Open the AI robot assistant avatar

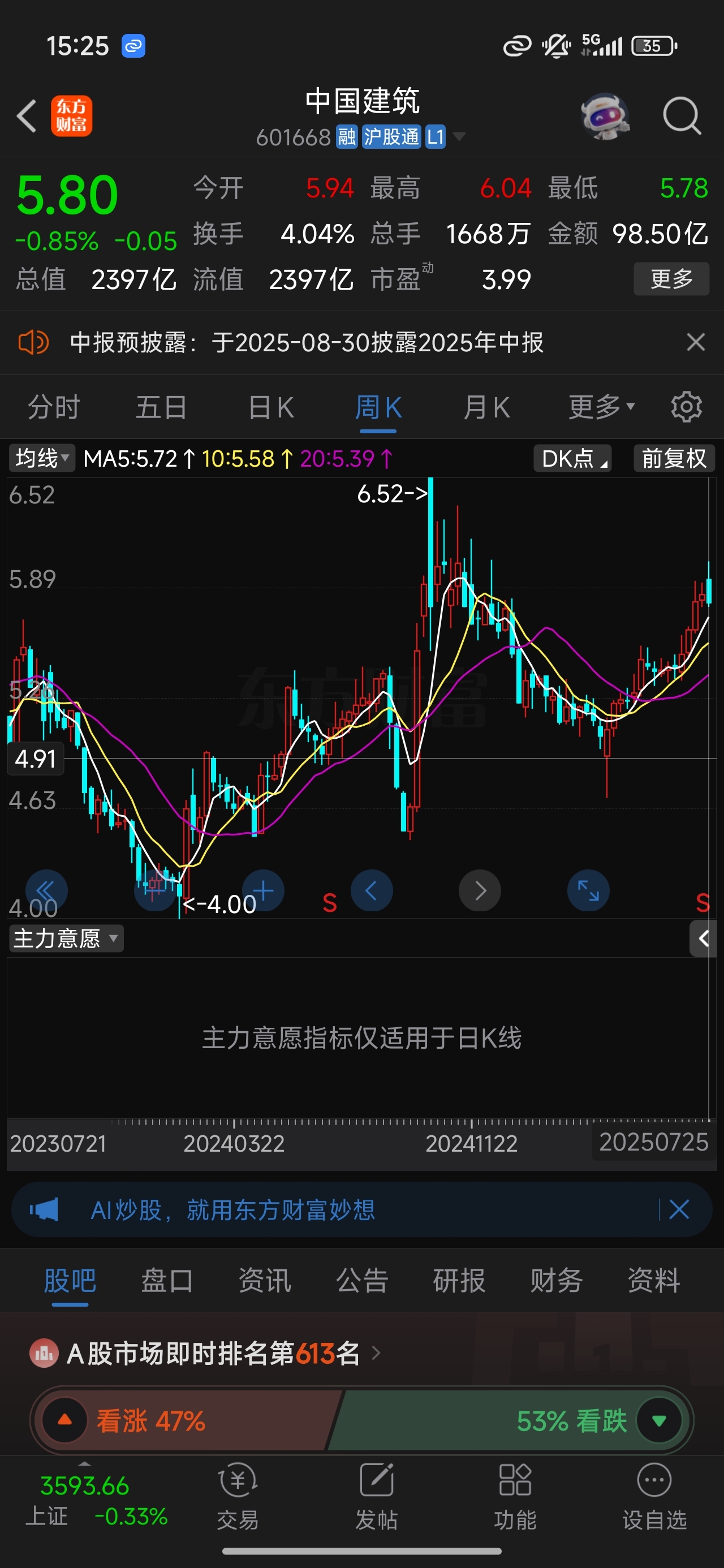[605, 115]
